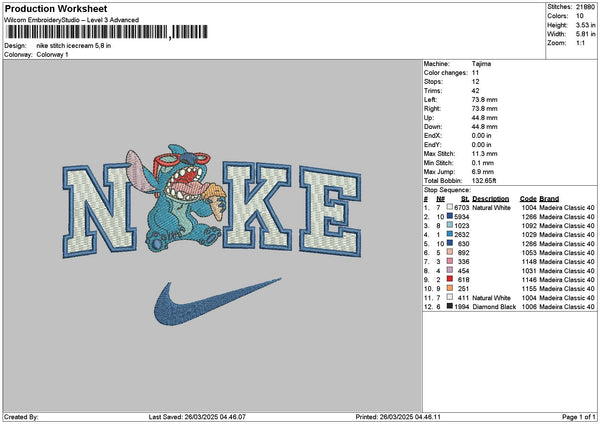Screen dimensions: 600x424
Task: Select thread code 1029
Action: pos(529,235)
